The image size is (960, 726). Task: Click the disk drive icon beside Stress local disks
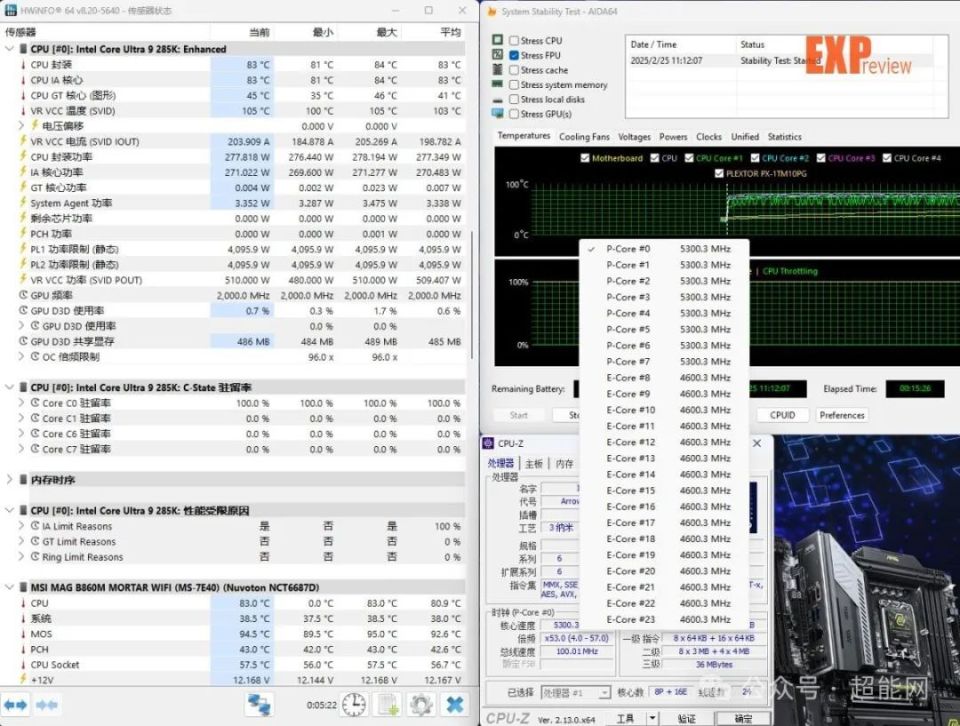click(498, 99)
